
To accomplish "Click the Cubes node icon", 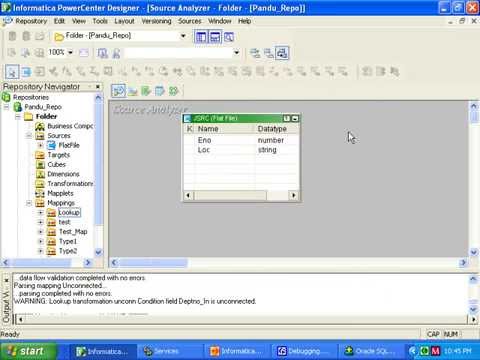I will tap(40, 165).
